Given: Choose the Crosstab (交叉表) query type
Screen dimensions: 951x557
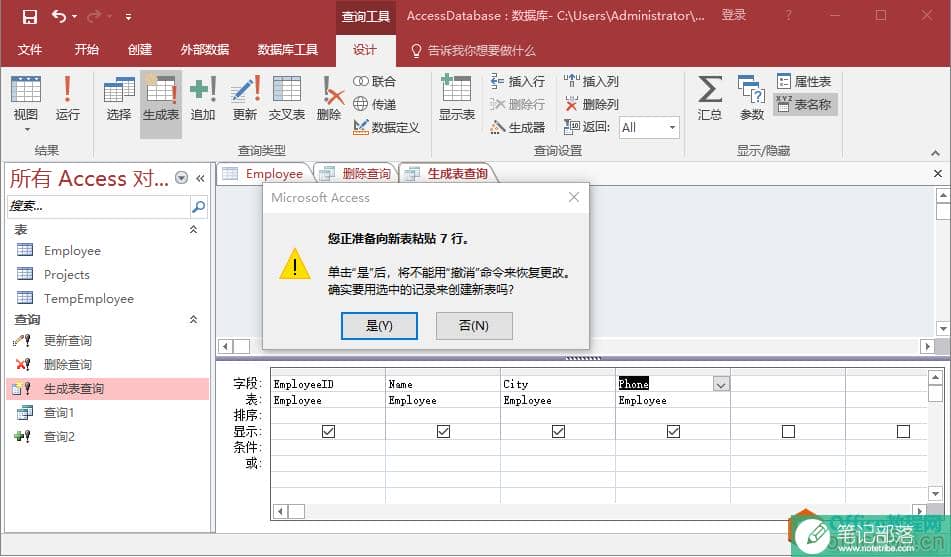Looking at the screenshot, I should click(286, 98).
